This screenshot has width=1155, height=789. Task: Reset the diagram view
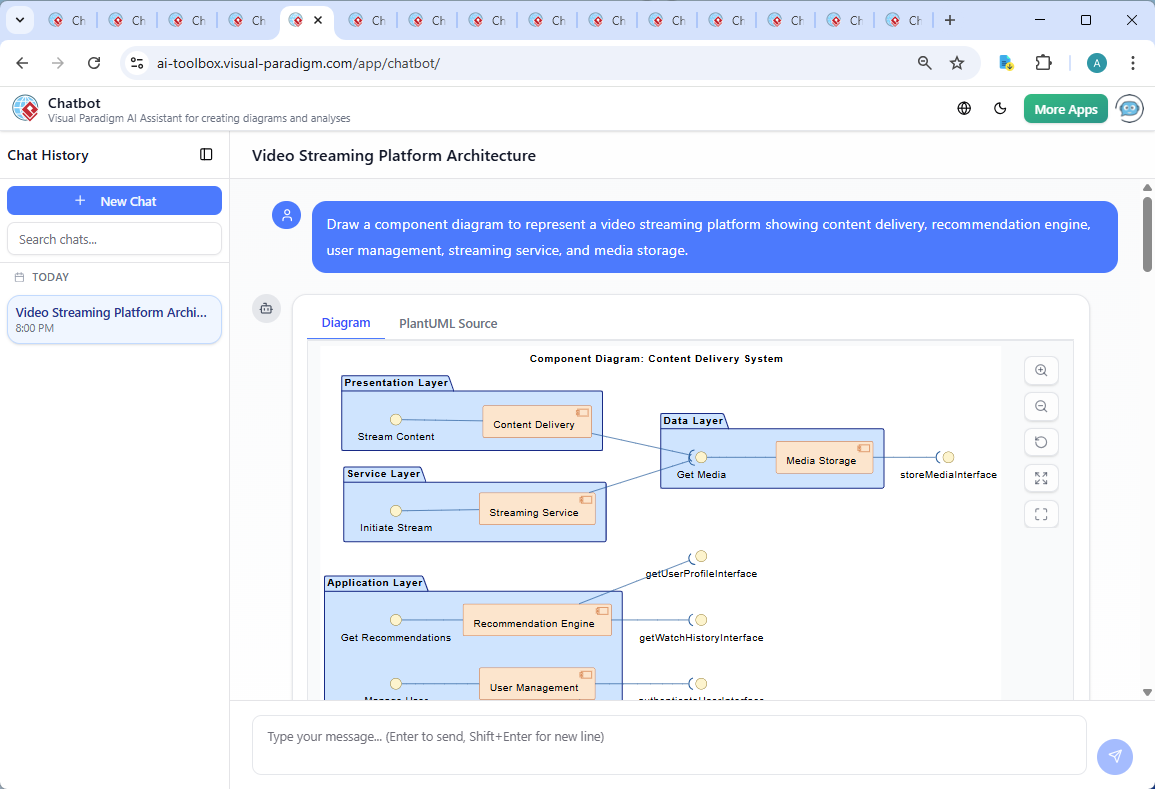1041,443
